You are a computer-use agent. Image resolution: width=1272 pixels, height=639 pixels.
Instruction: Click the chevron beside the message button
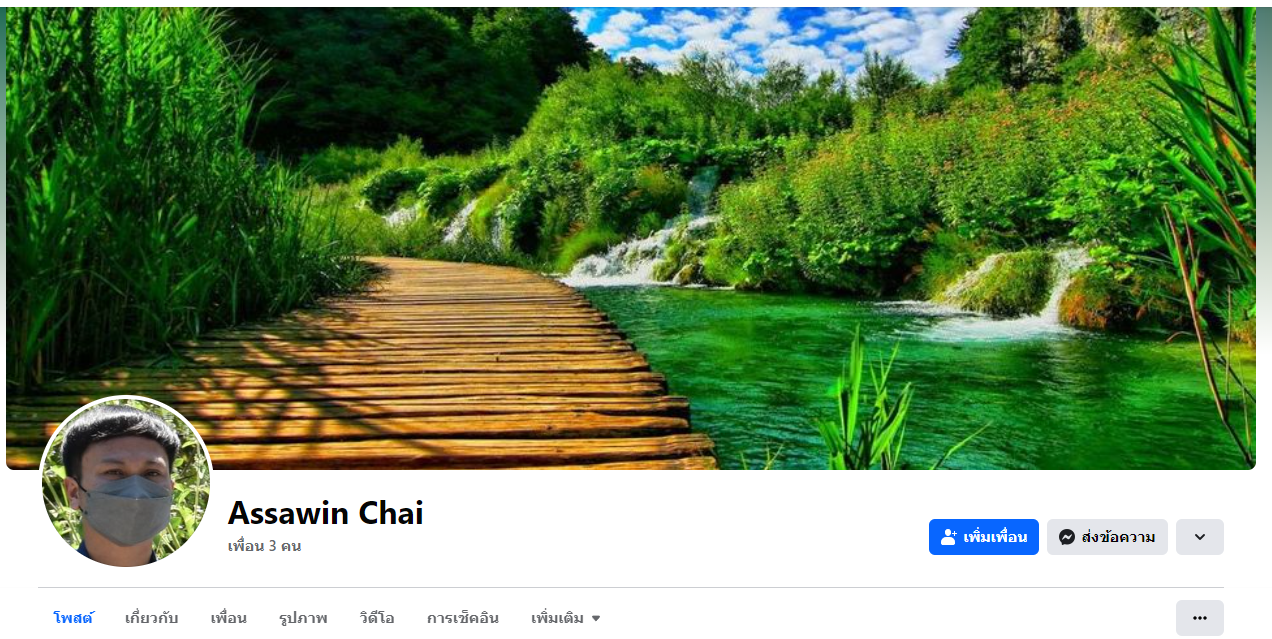point(1200,537)
